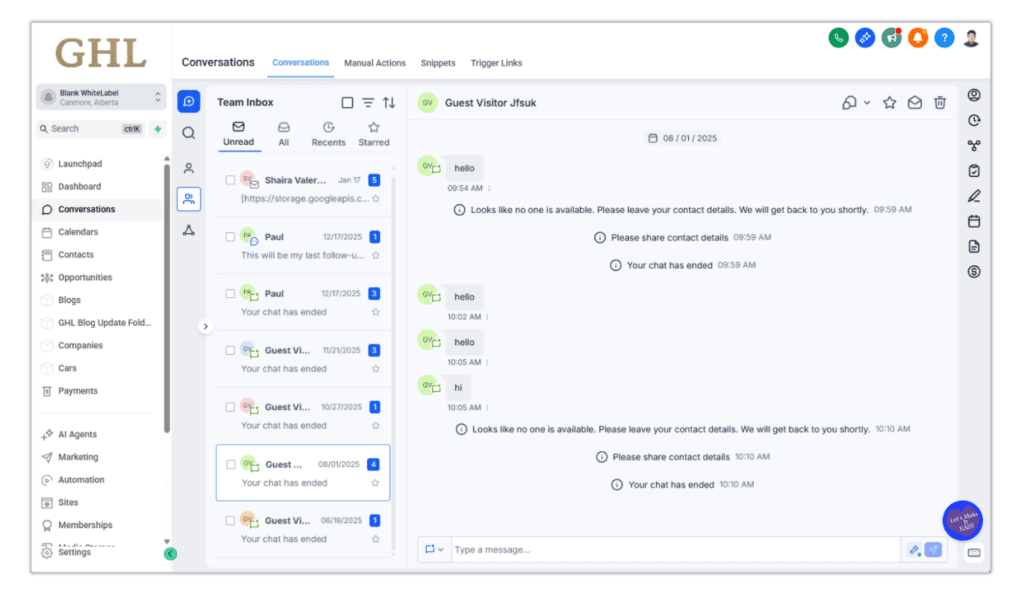Expand the collapsed panel with the chevron arrow
This screenshot has height=596, width=1024.
(206, 326)
